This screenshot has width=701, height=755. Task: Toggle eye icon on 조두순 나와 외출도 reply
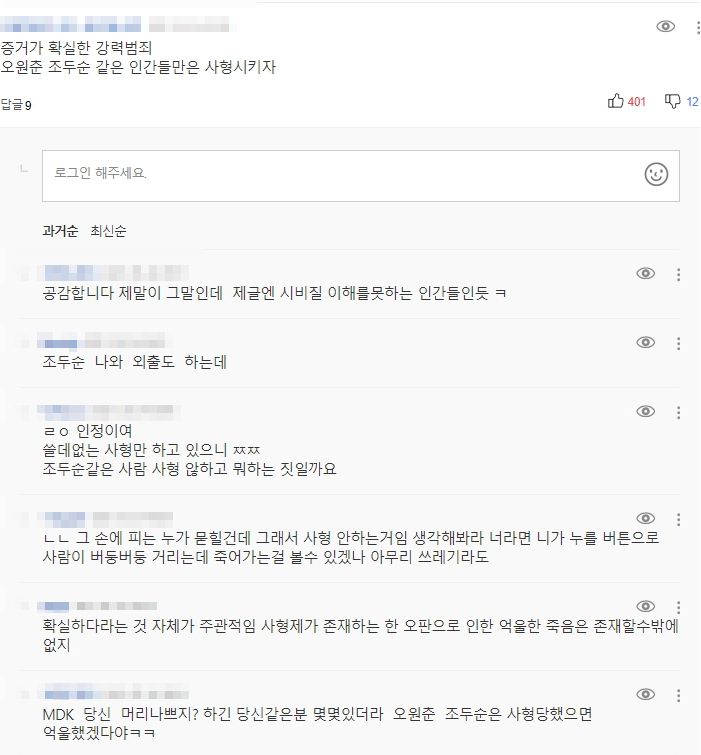pos(646,342)
